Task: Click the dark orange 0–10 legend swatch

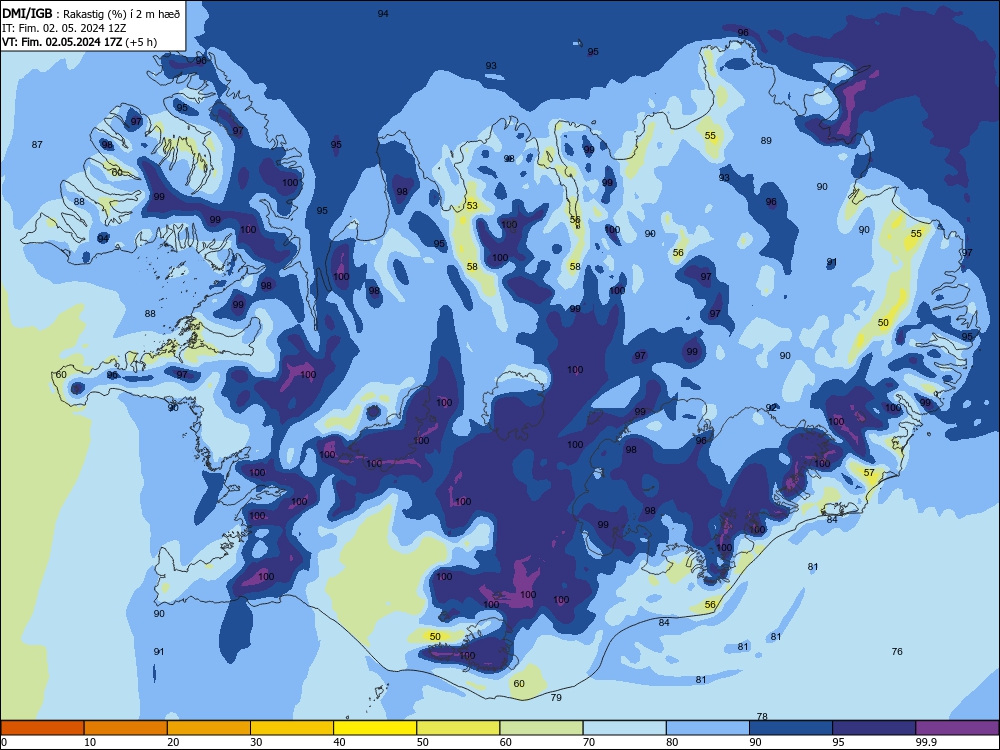Action: point(42,728)
